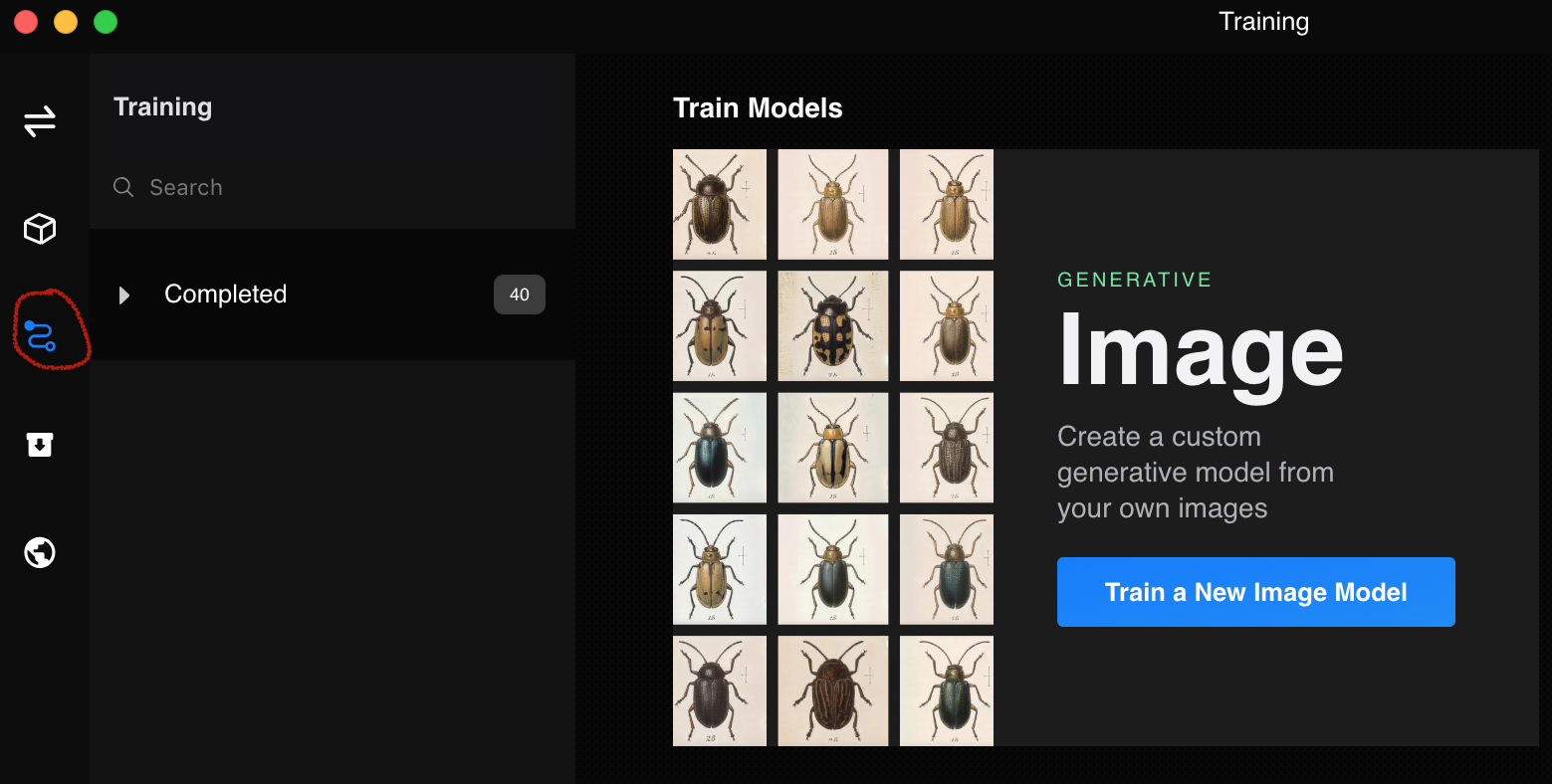Click the globe icon in sidebar

[40, 552]
